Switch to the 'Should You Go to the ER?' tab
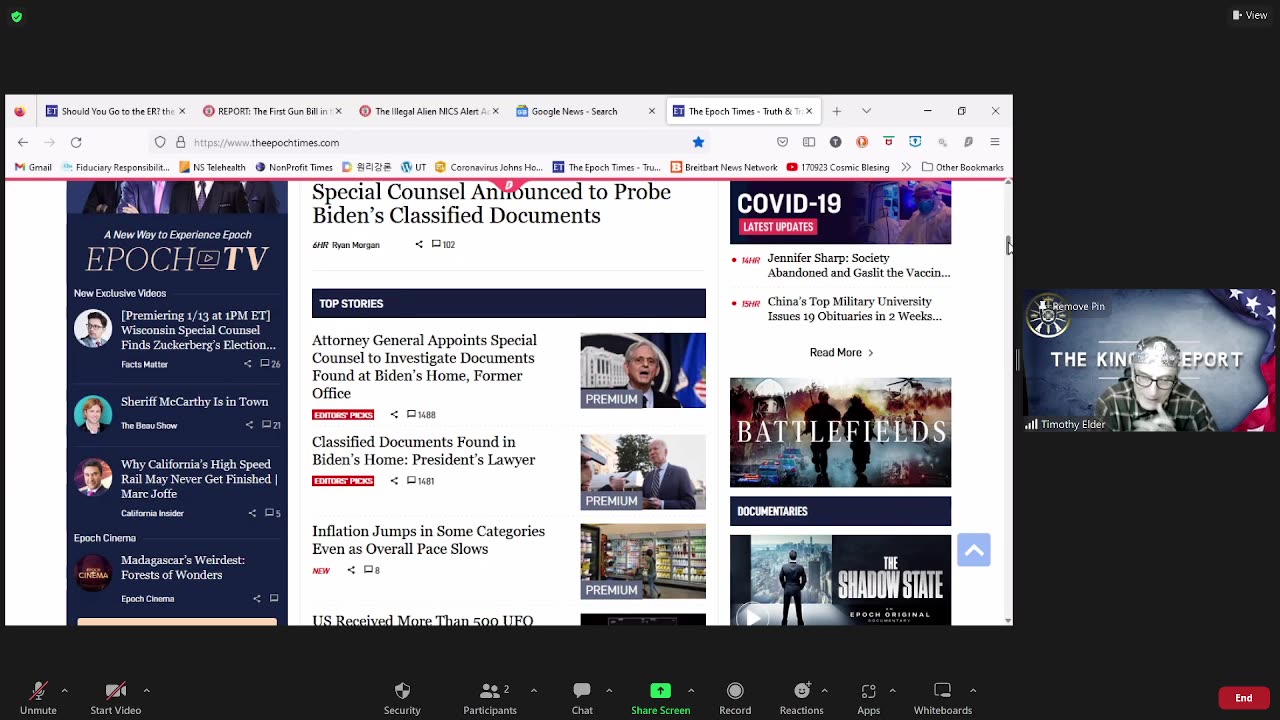Image resolution: width=1280 pixels, height=720 pixels. [116, 111]
